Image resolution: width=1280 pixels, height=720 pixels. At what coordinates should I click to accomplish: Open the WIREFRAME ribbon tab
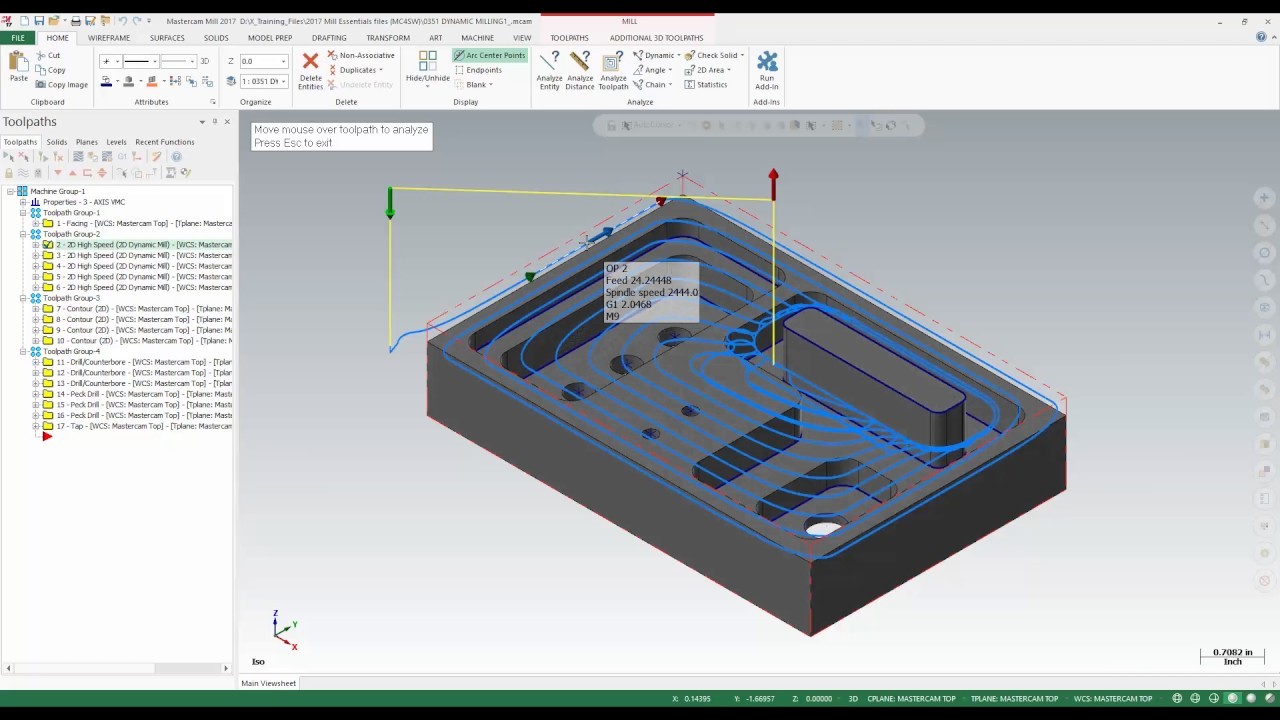click(x=109, y=38)
